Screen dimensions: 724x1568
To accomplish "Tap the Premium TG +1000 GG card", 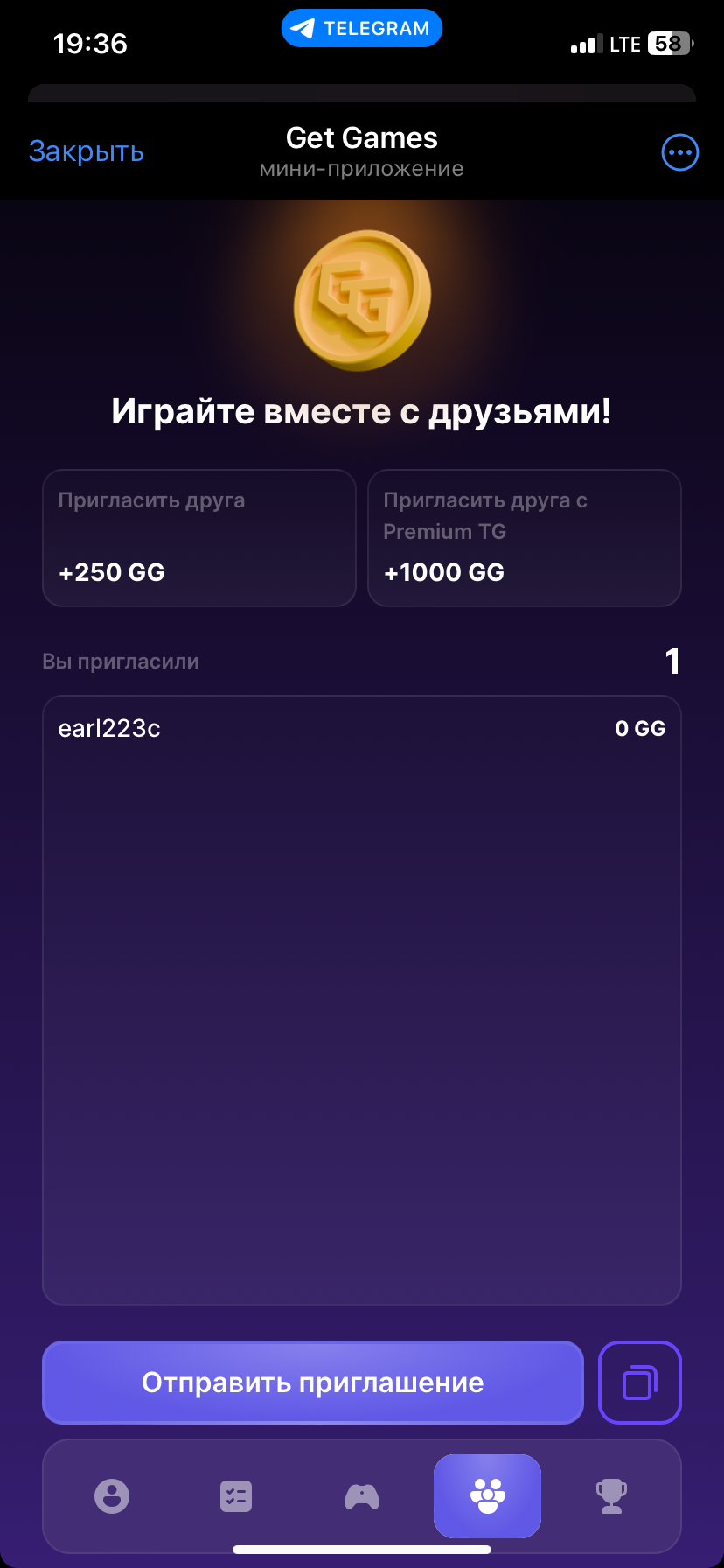I will click(525, 538).
